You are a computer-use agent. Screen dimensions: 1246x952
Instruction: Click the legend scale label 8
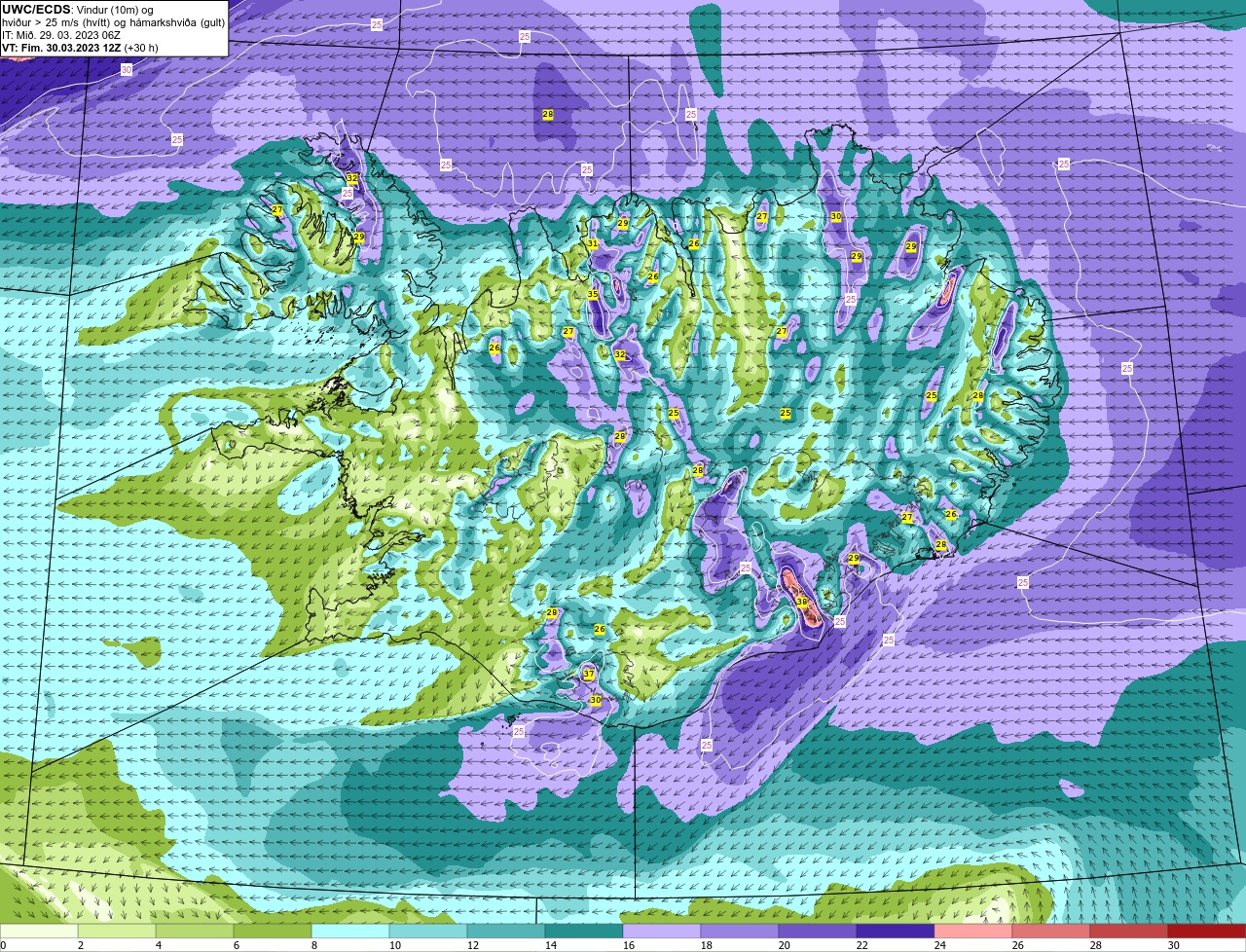pyautogui.click(x=314, y=945)
